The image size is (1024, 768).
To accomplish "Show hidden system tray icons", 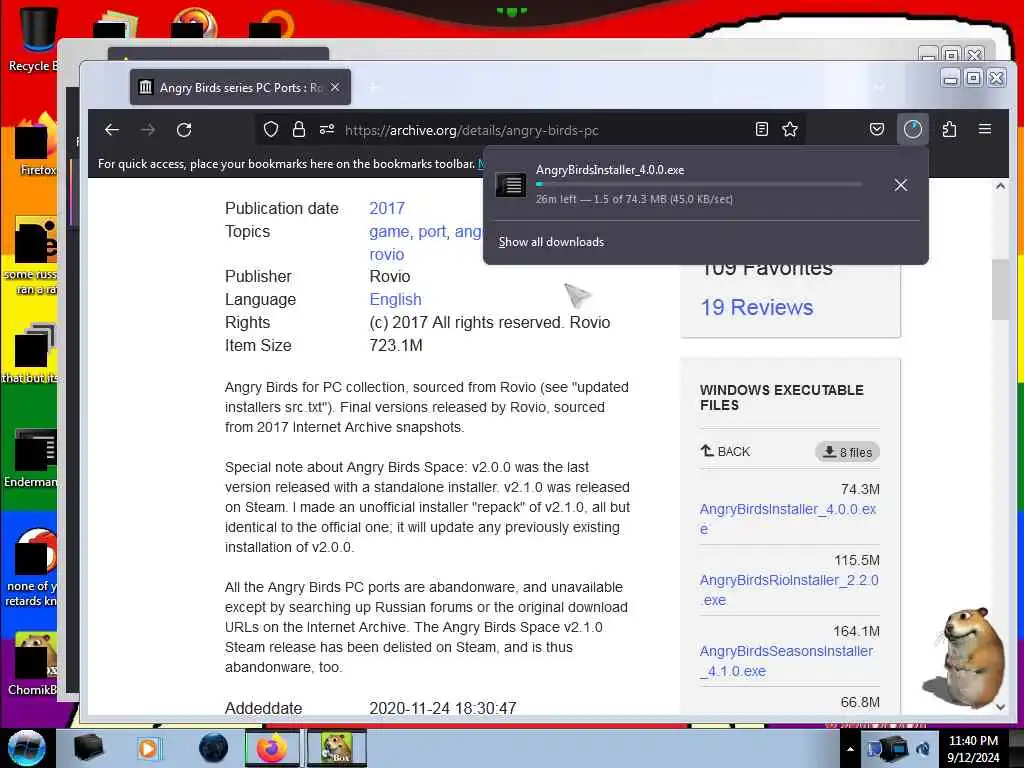I will pyautogui.click(x=850, y=749).
